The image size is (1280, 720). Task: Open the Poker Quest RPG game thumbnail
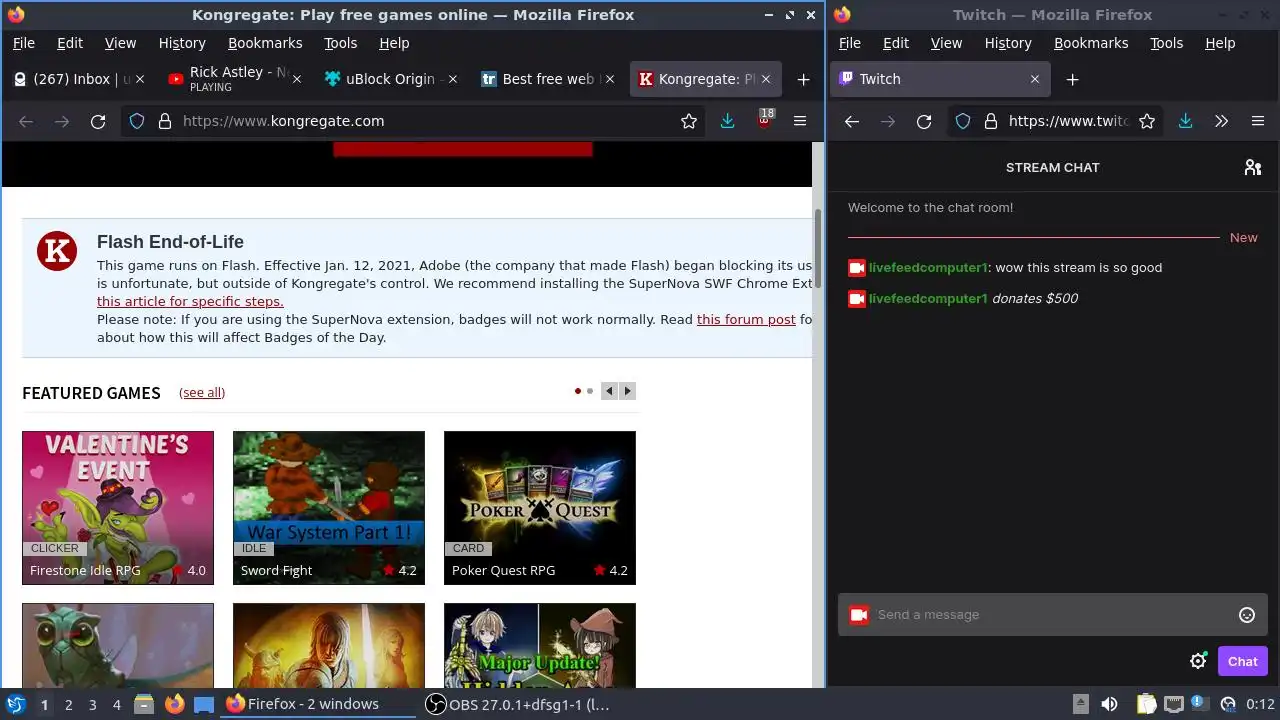click(540, 508)
